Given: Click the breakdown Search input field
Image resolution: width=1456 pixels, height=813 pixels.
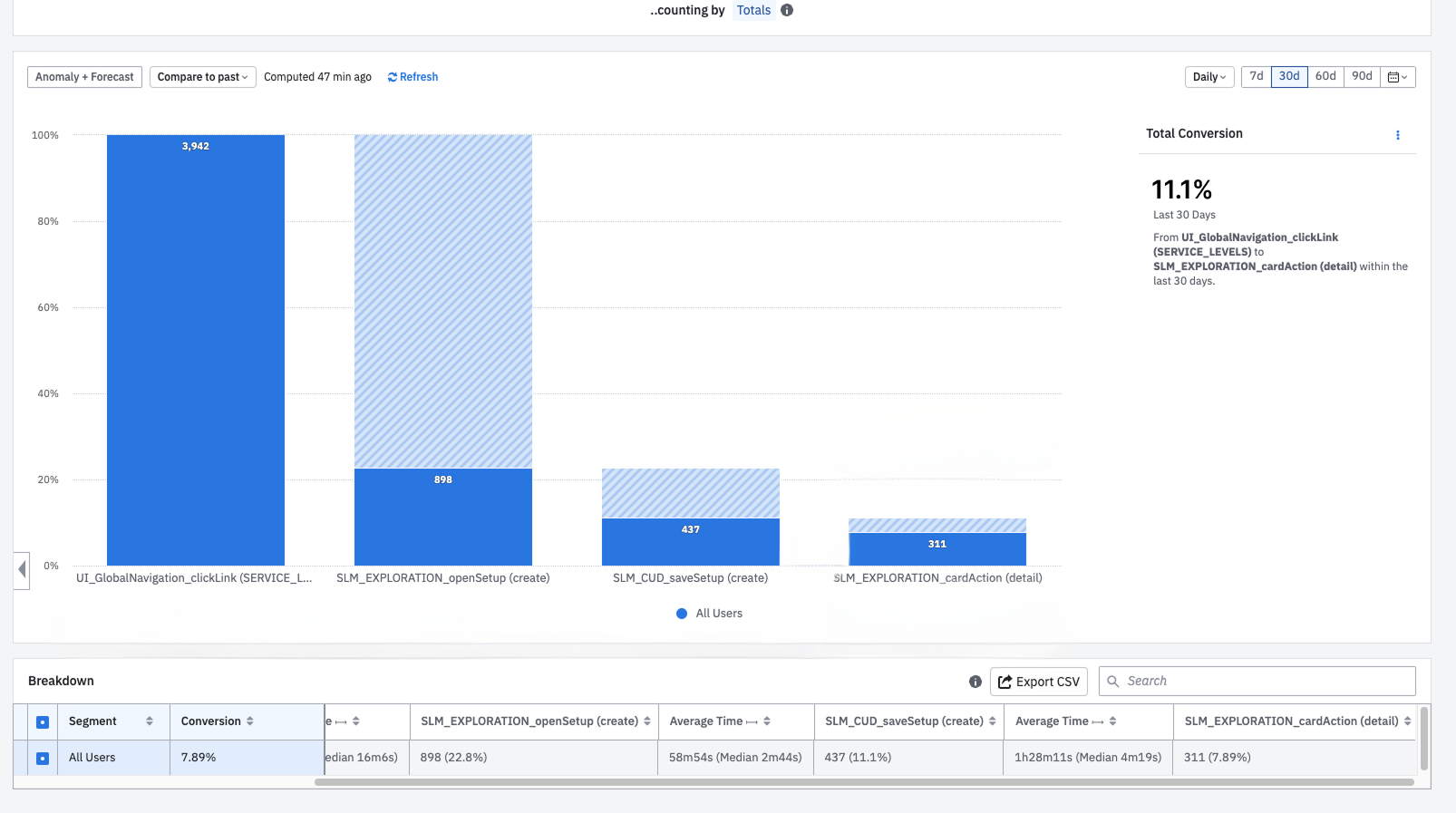Looking at the screenshot, I should tap(1257, 682).
